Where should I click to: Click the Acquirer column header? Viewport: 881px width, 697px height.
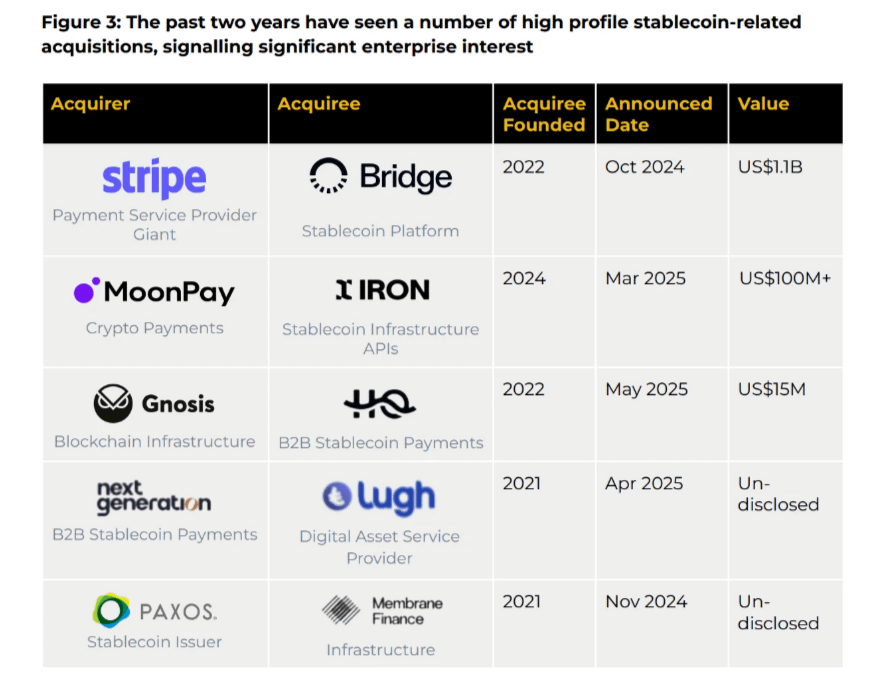[x=91, y=104]
